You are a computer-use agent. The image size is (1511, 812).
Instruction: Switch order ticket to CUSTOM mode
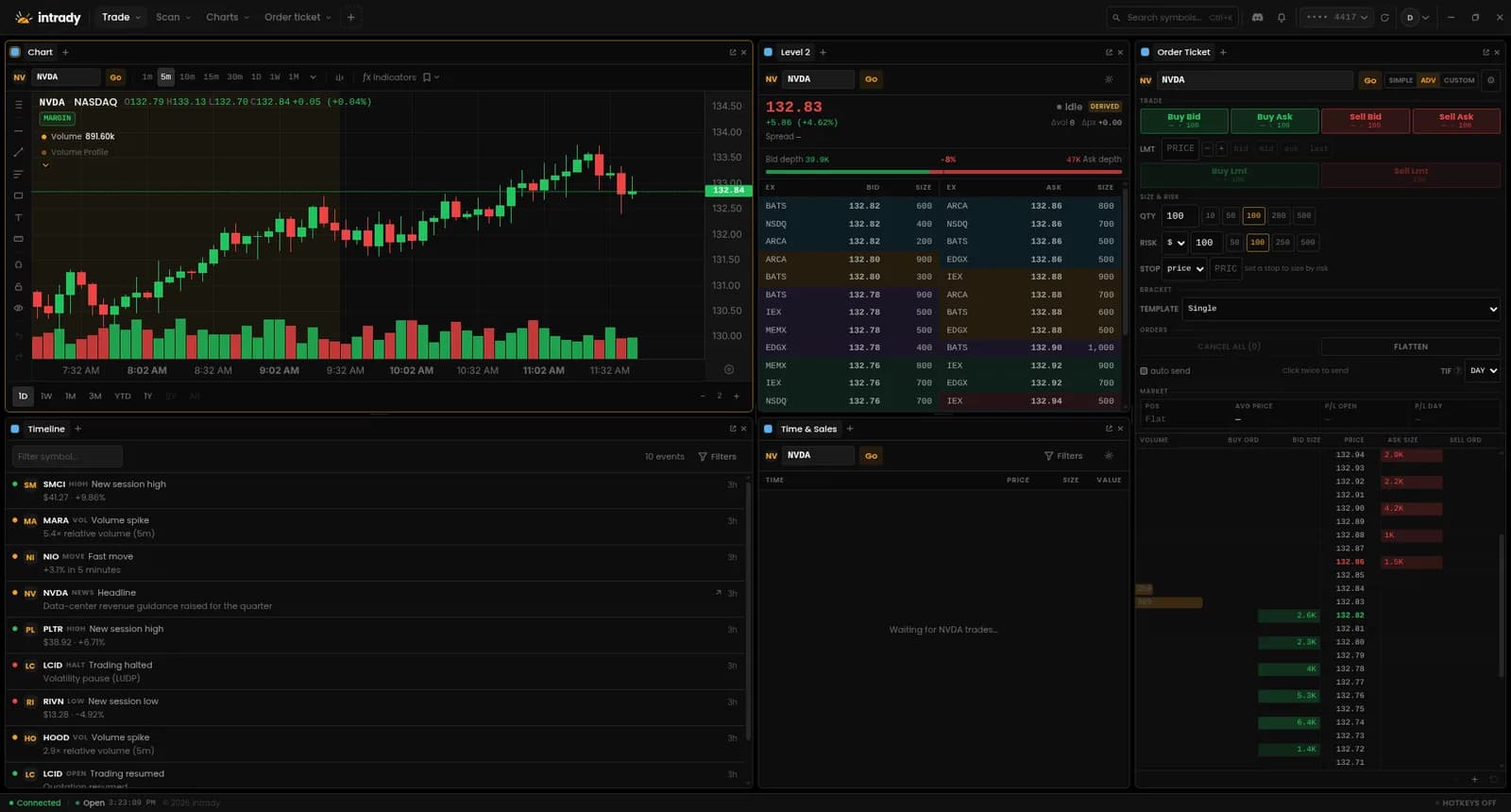point(1459,80)
